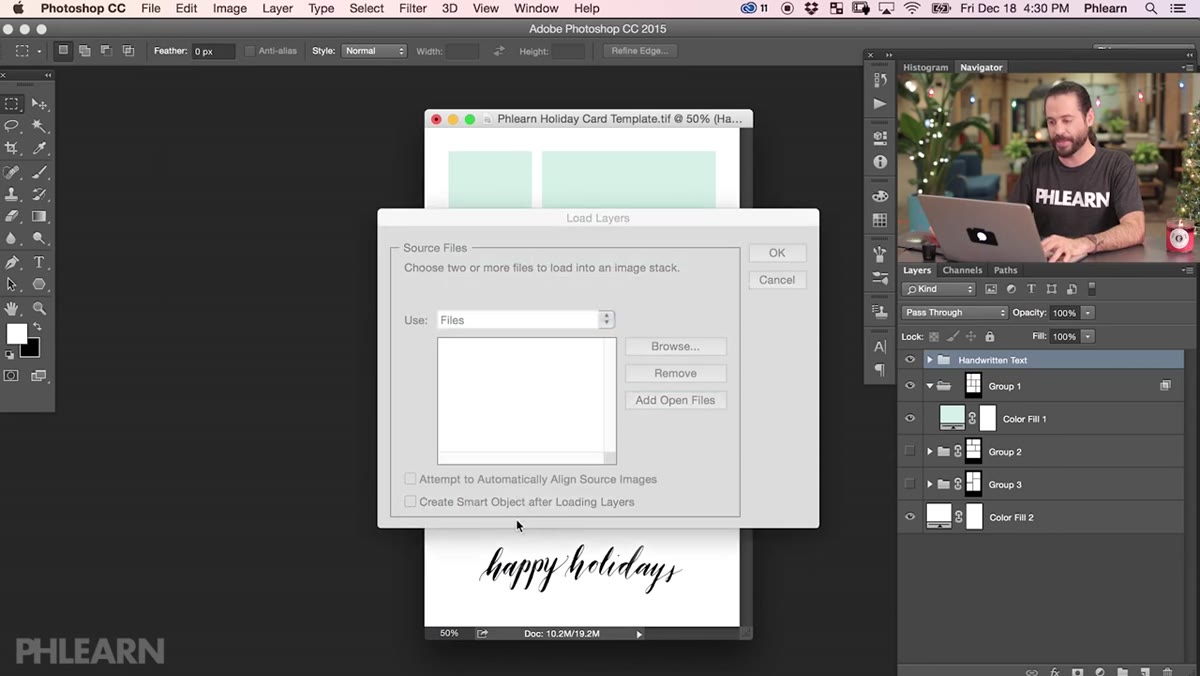Screen dimensions: 1200x676
Task: Open the Layer menu
Action: pos(277,8)
